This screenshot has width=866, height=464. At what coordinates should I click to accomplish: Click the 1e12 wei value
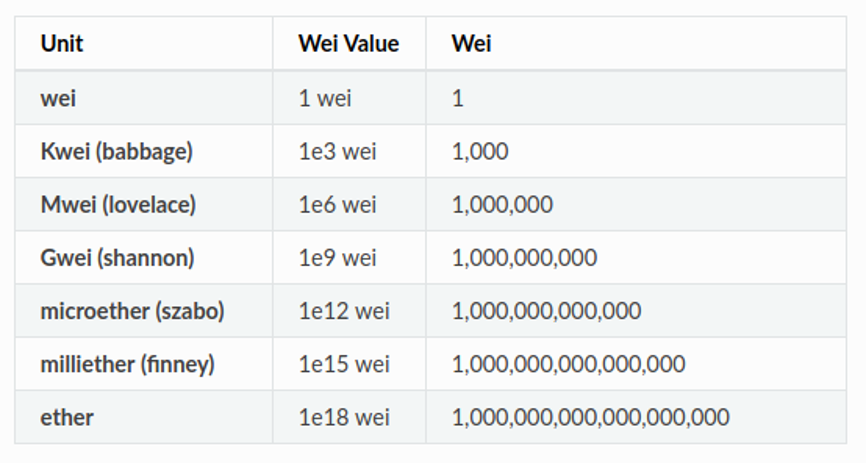tap(344, 311)
